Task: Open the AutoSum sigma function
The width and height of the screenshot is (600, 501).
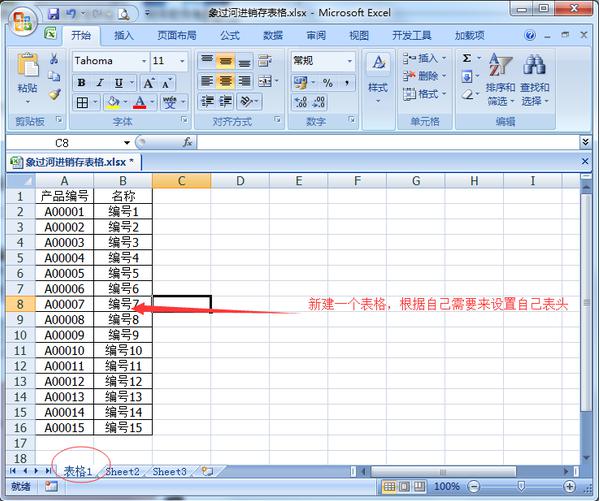Action: pos(467,58)
